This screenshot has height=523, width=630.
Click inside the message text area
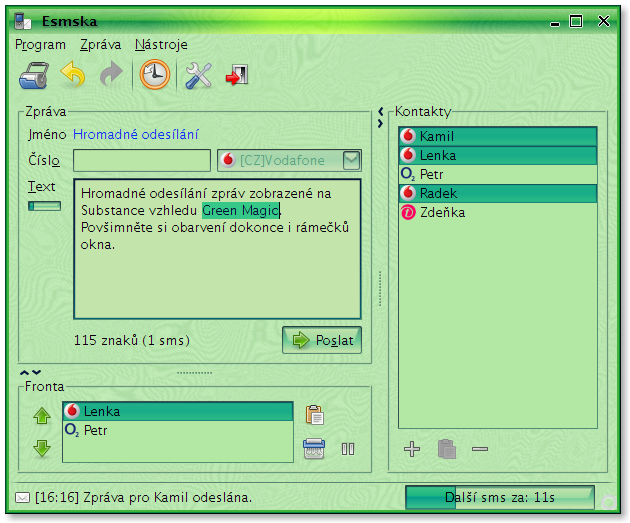[x=217, y=249]
